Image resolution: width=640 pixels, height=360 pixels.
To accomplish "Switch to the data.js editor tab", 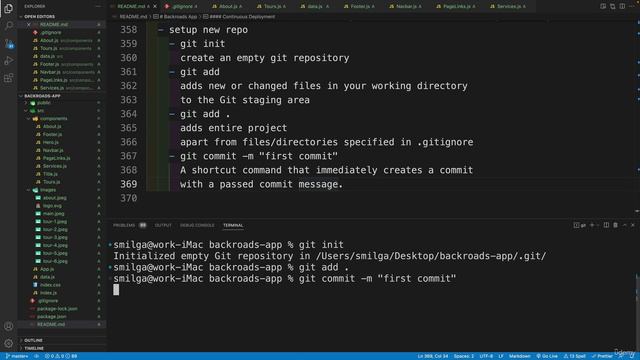I will (315, 7).
